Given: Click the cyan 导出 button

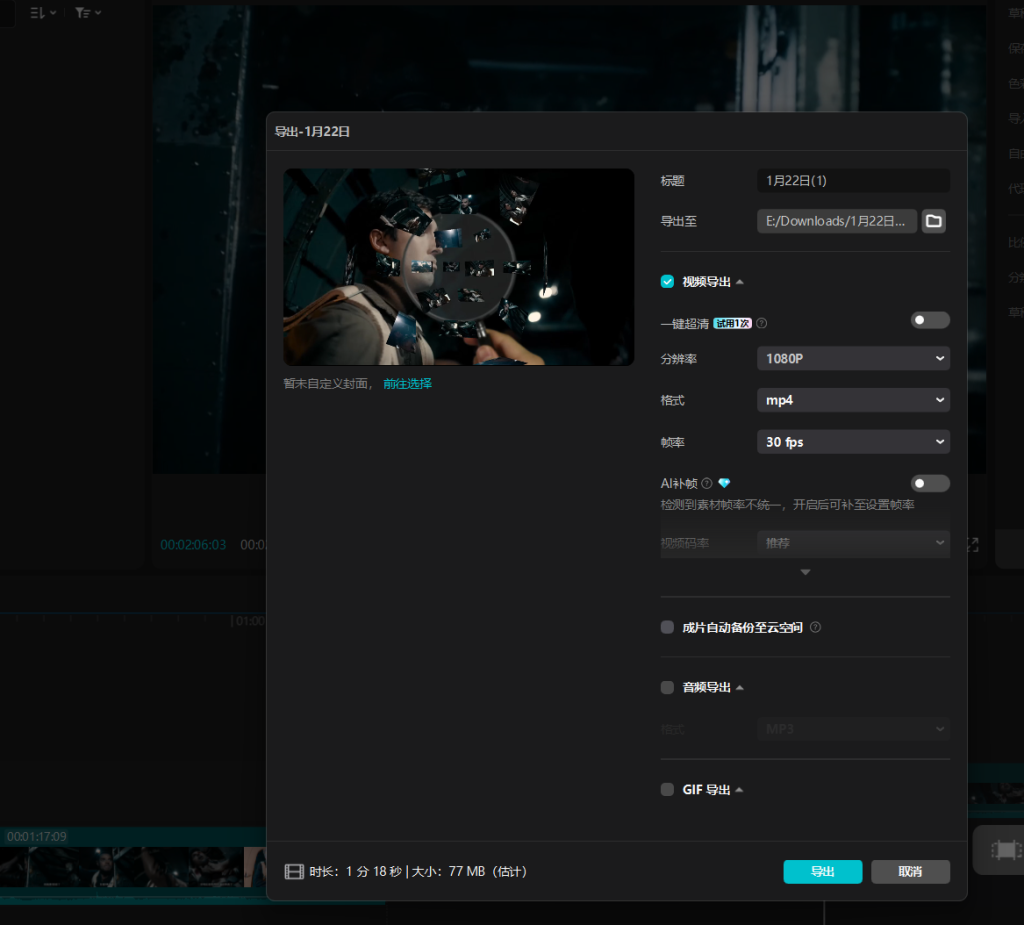Looking at the screenshot, I should (822, 872).
